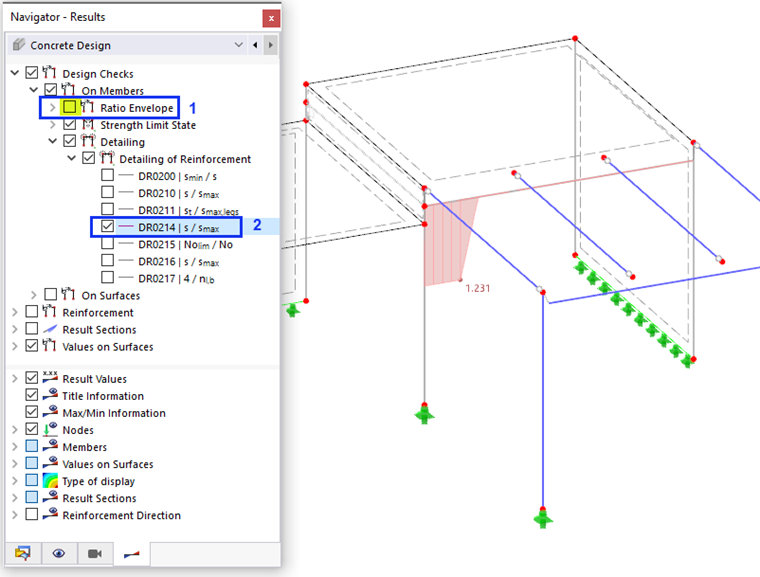Click the Reinforcement Direction icon
This screenshot has width=760, height=577.
[x=50, y=513]
